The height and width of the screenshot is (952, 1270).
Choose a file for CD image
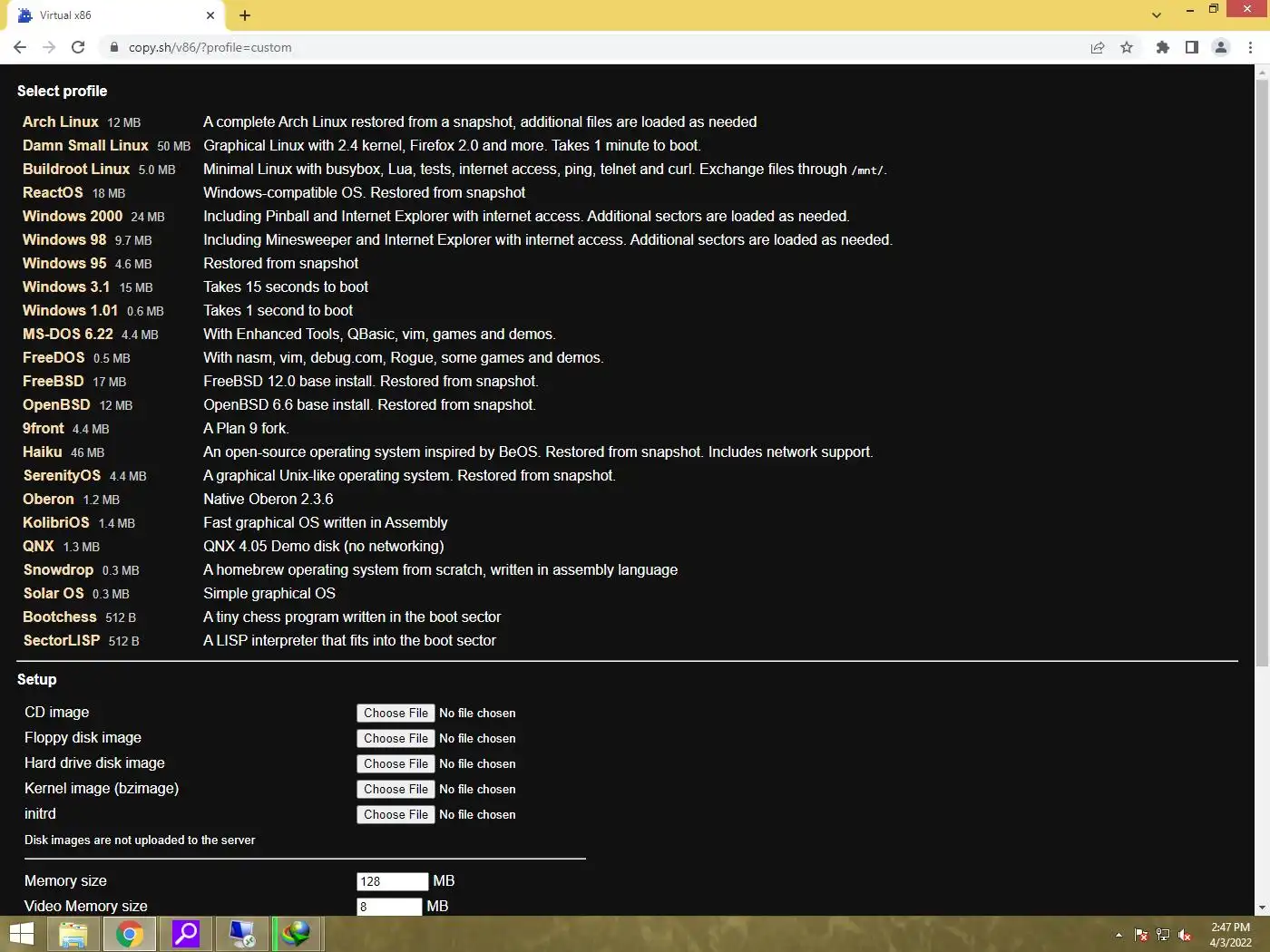(396, 713)
